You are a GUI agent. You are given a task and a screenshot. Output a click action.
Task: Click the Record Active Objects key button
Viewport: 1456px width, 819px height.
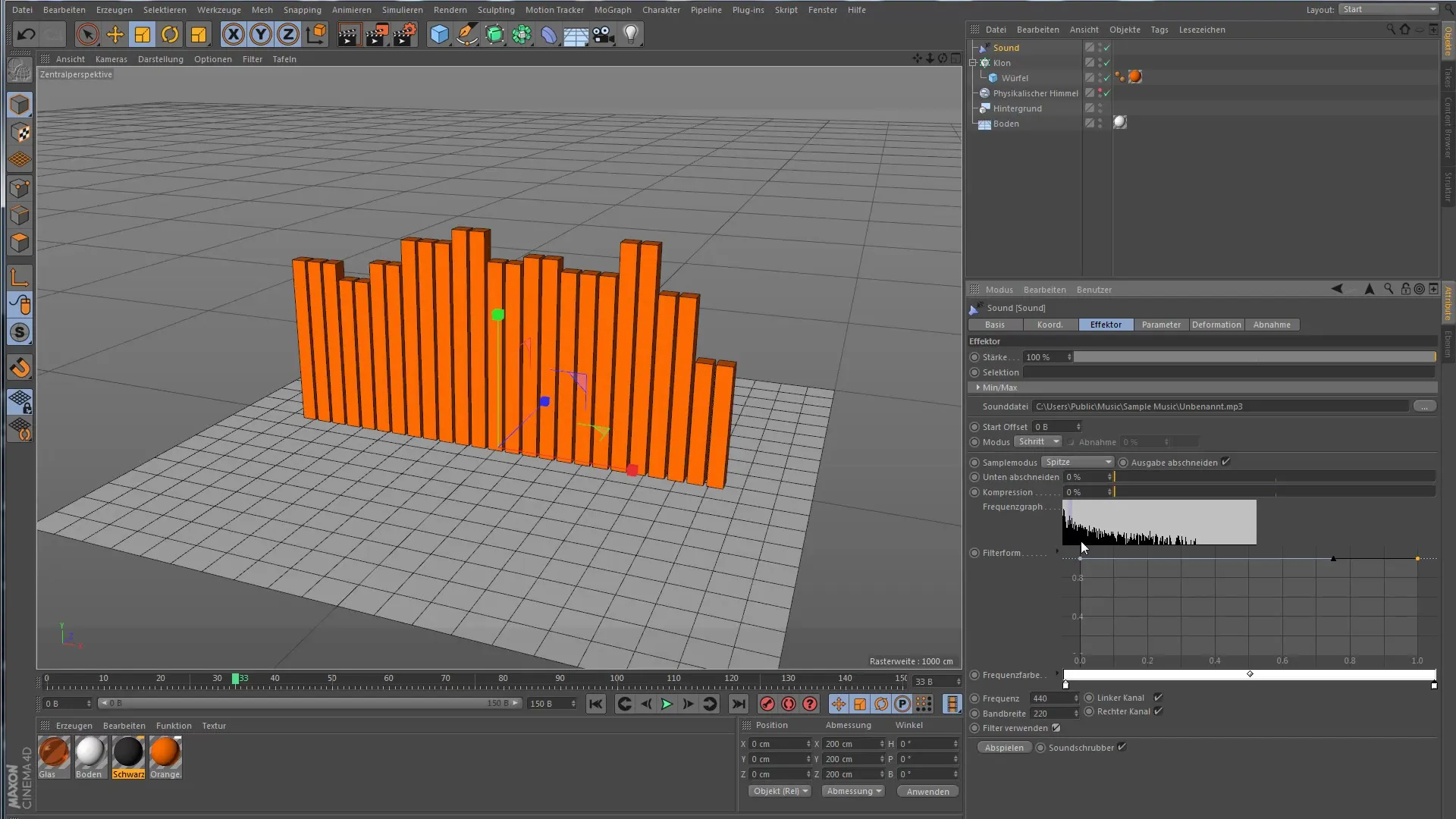(767, 704)
